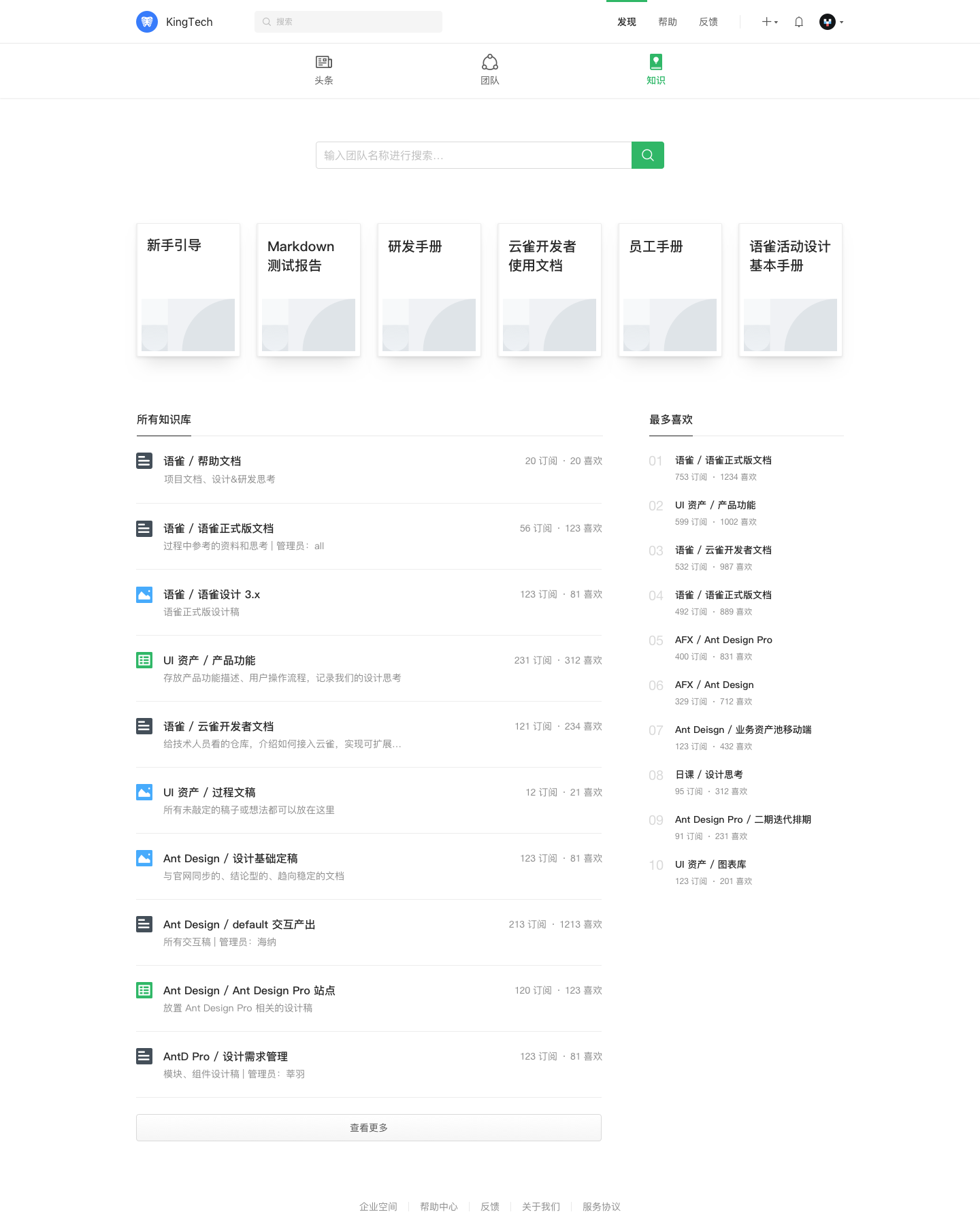Open the 发现 menu item
980x1225 pixels.
pos(627,22)
